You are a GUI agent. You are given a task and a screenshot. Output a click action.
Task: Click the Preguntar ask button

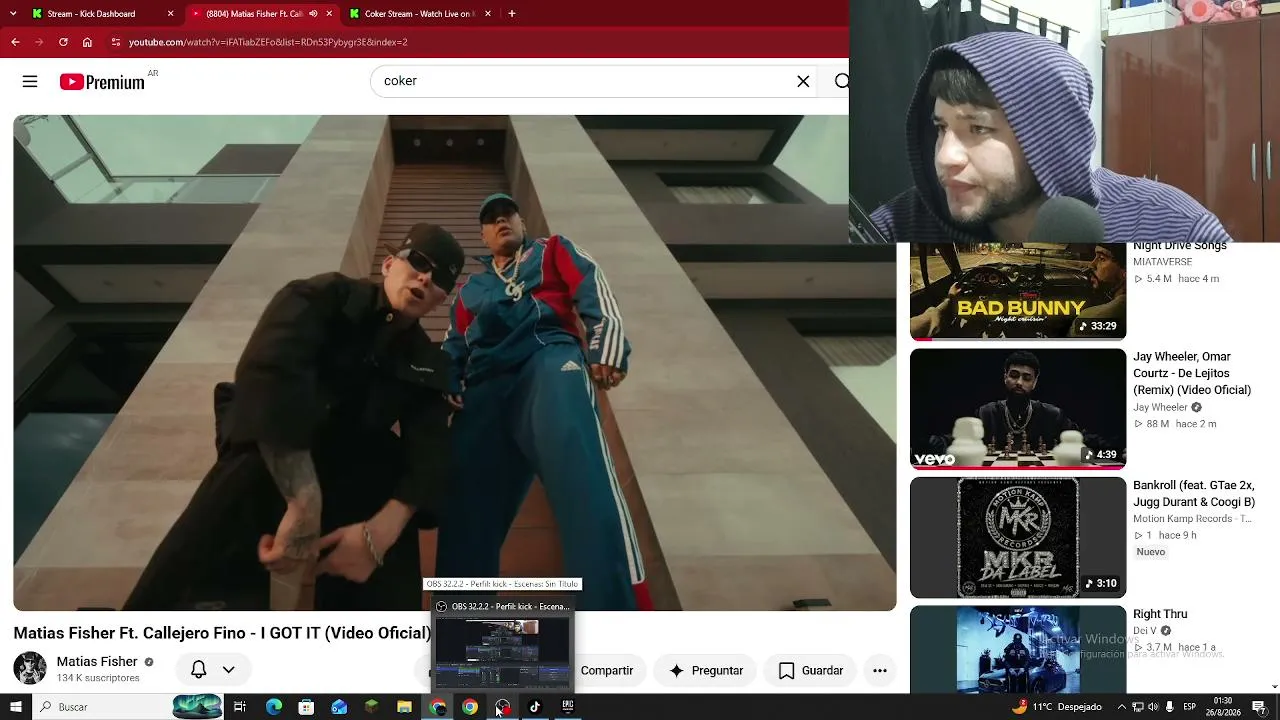point(706,670)
